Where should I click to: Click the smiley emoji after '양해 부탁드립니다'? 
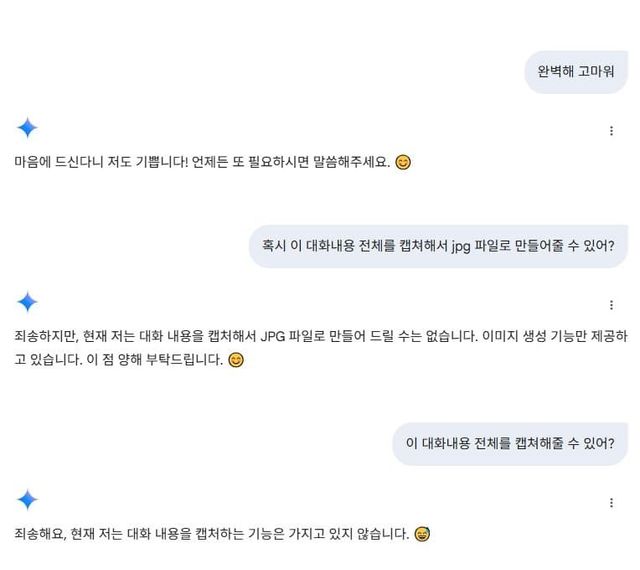pos(236,360)
